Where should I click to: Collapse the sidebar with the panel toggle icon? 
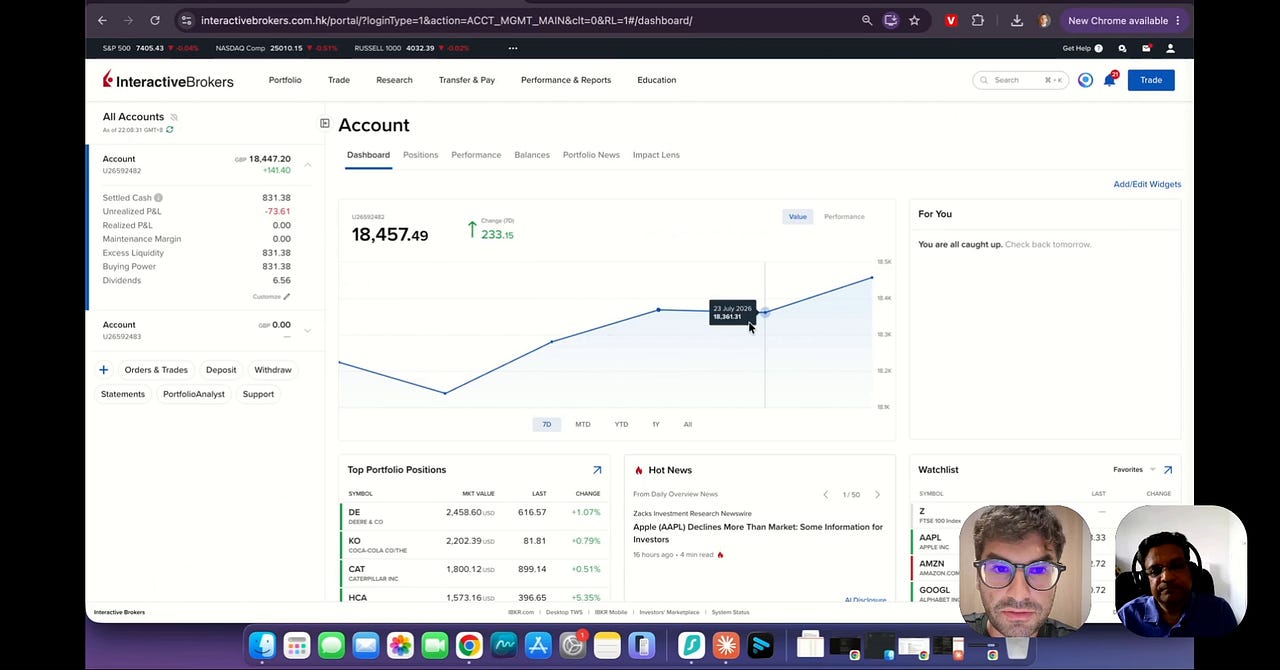325,123
